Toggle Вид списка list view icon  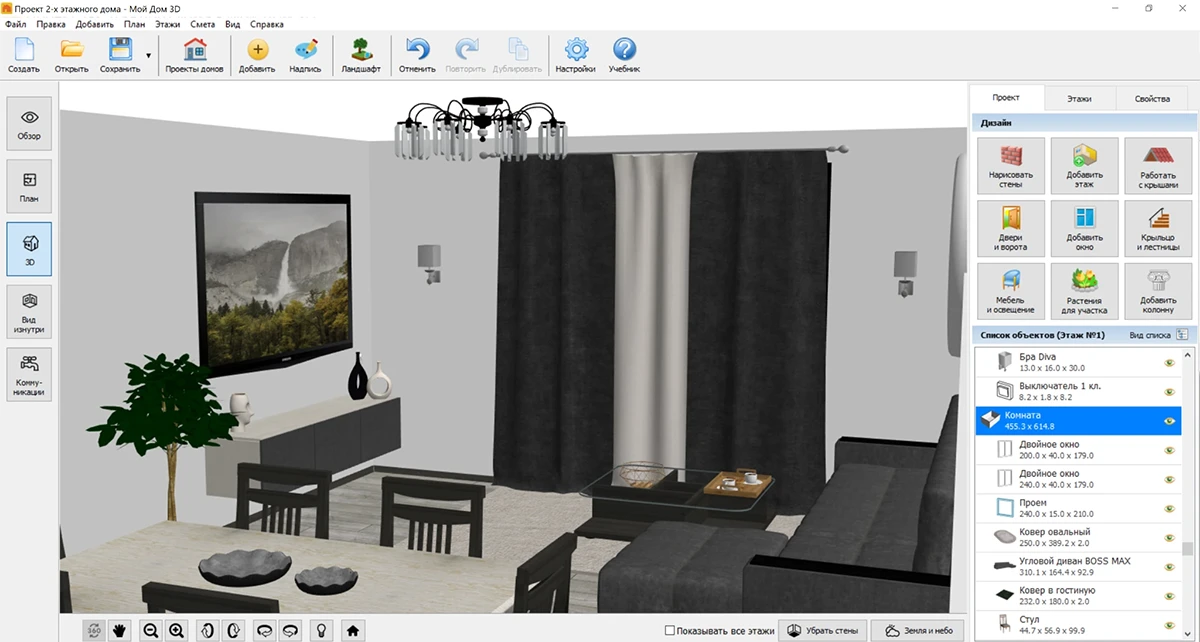pos(1182,335)
